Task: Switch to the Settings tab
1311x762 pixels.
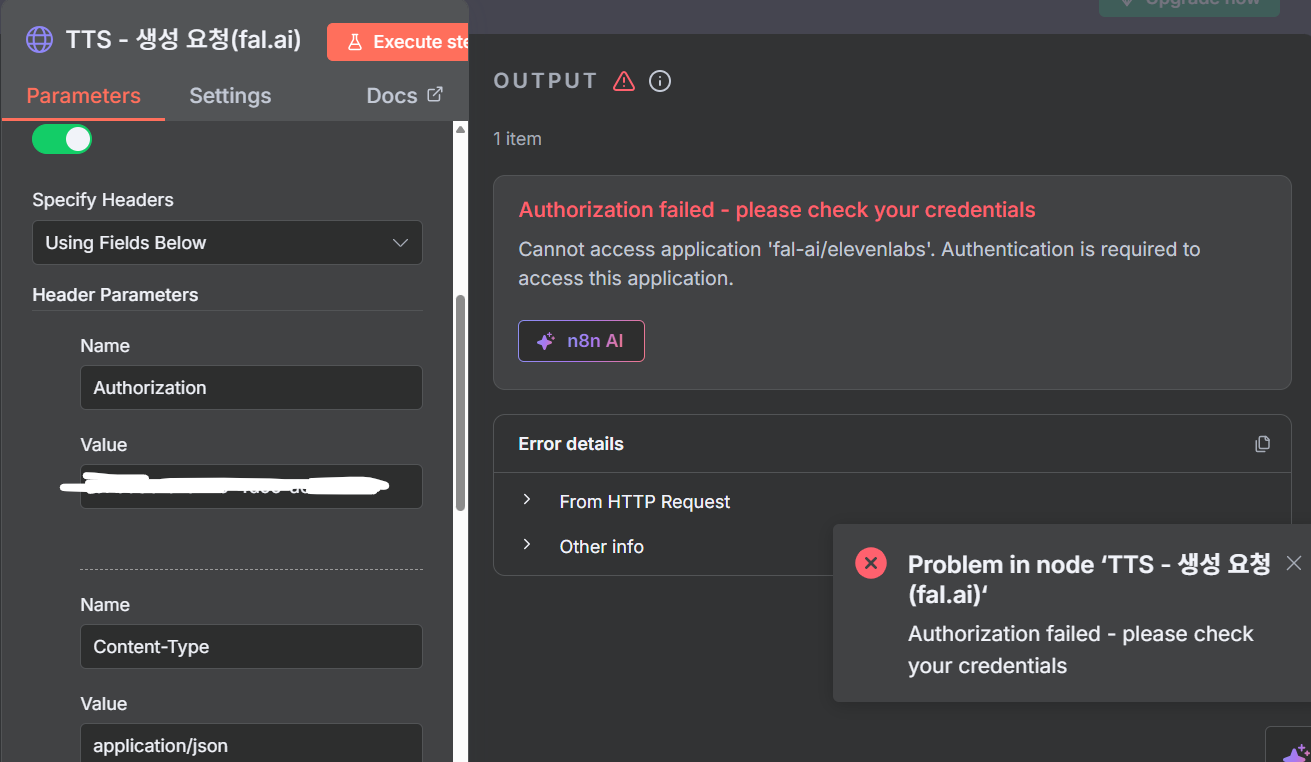Action: pos(230,96)
